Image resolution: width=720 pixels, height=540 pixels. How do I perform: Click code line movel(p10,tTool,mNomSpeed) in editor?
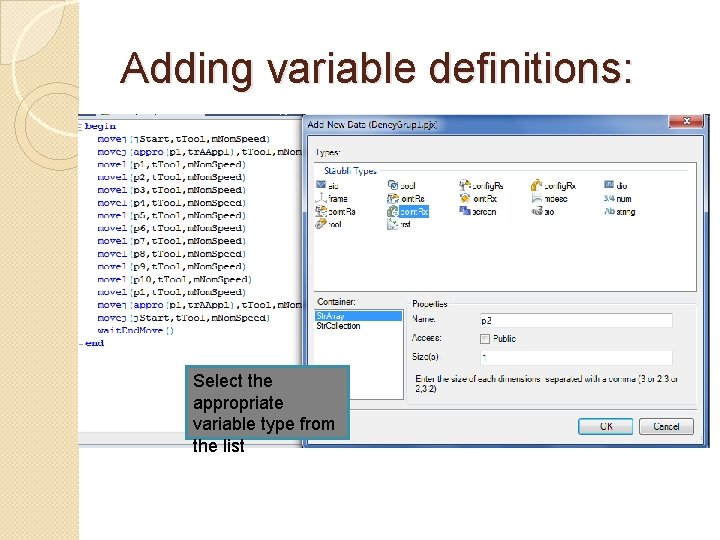pos(174,279)
